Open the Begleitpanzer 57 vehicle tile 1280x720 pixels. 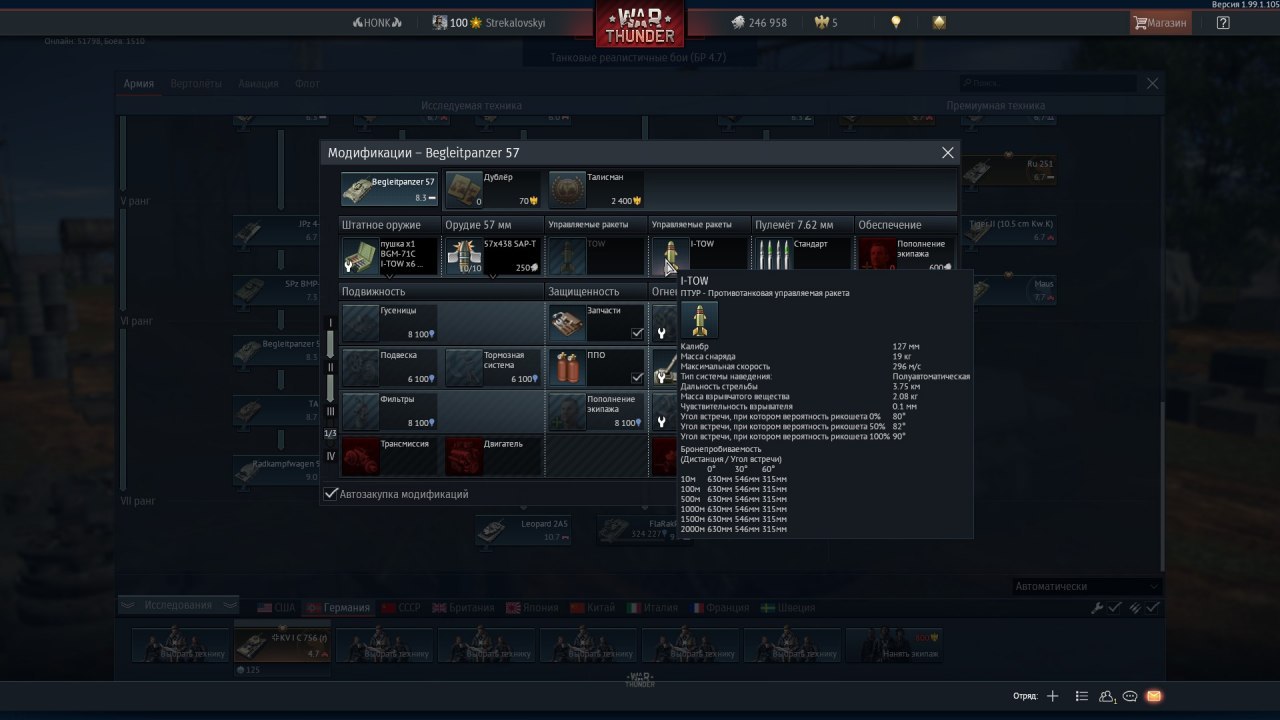pyautogui.click(x=389, y=189)
